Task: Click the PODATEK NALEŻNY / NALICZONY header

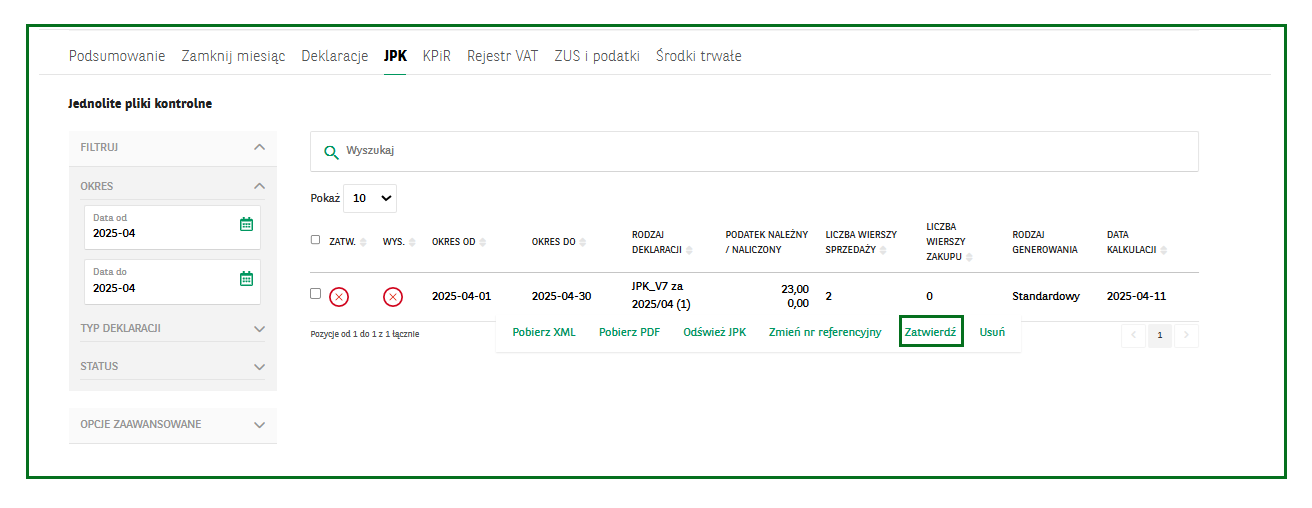Action: (x=766, y=242)
